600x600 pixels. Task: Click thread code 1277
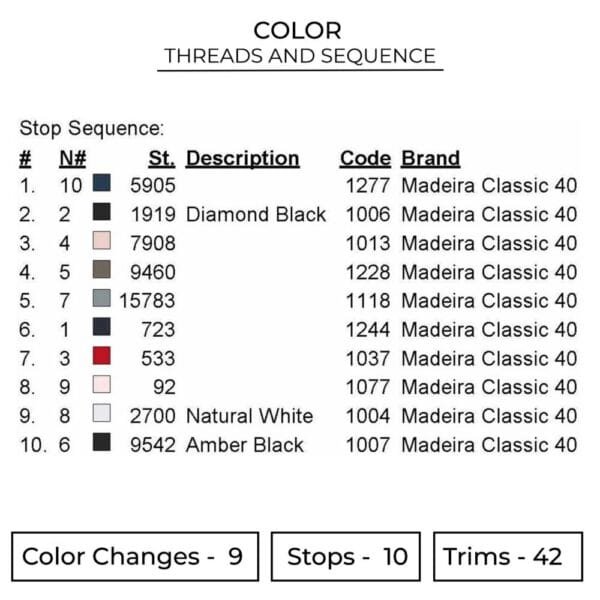click(369, 185)
